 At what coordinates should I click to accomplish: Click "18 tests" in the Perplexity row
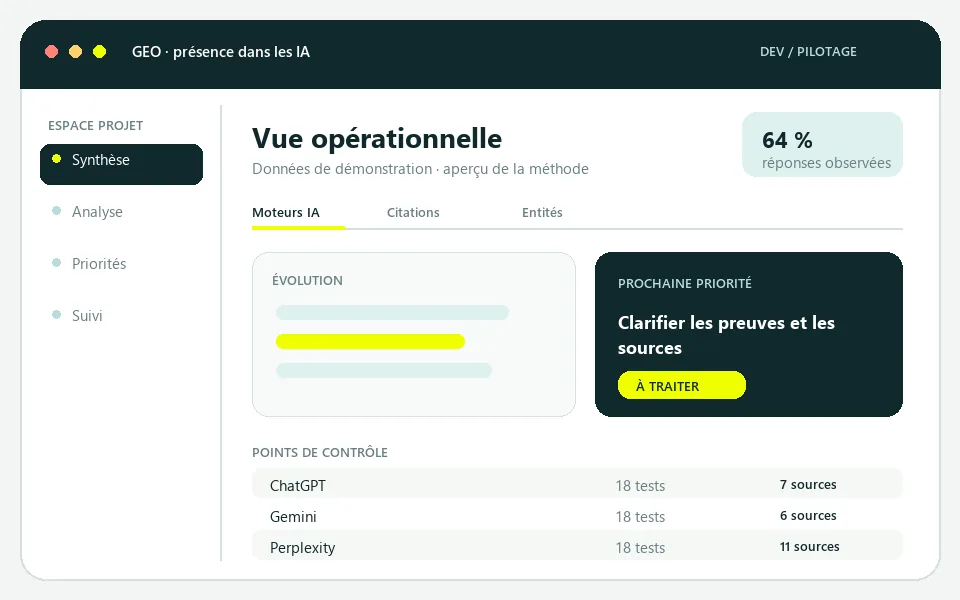click(640, 548)
